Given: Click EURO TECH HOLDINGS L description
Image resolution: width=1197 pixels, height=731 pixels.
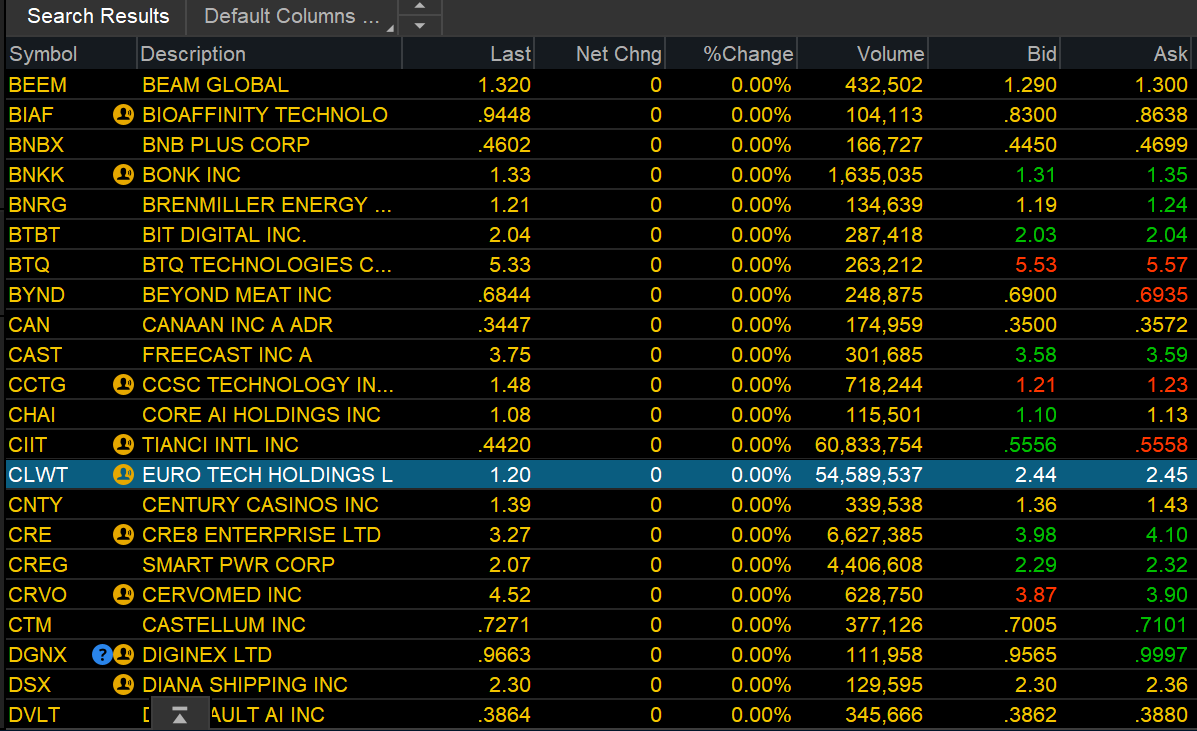Looking at the screenshot, I should [267, 475].
